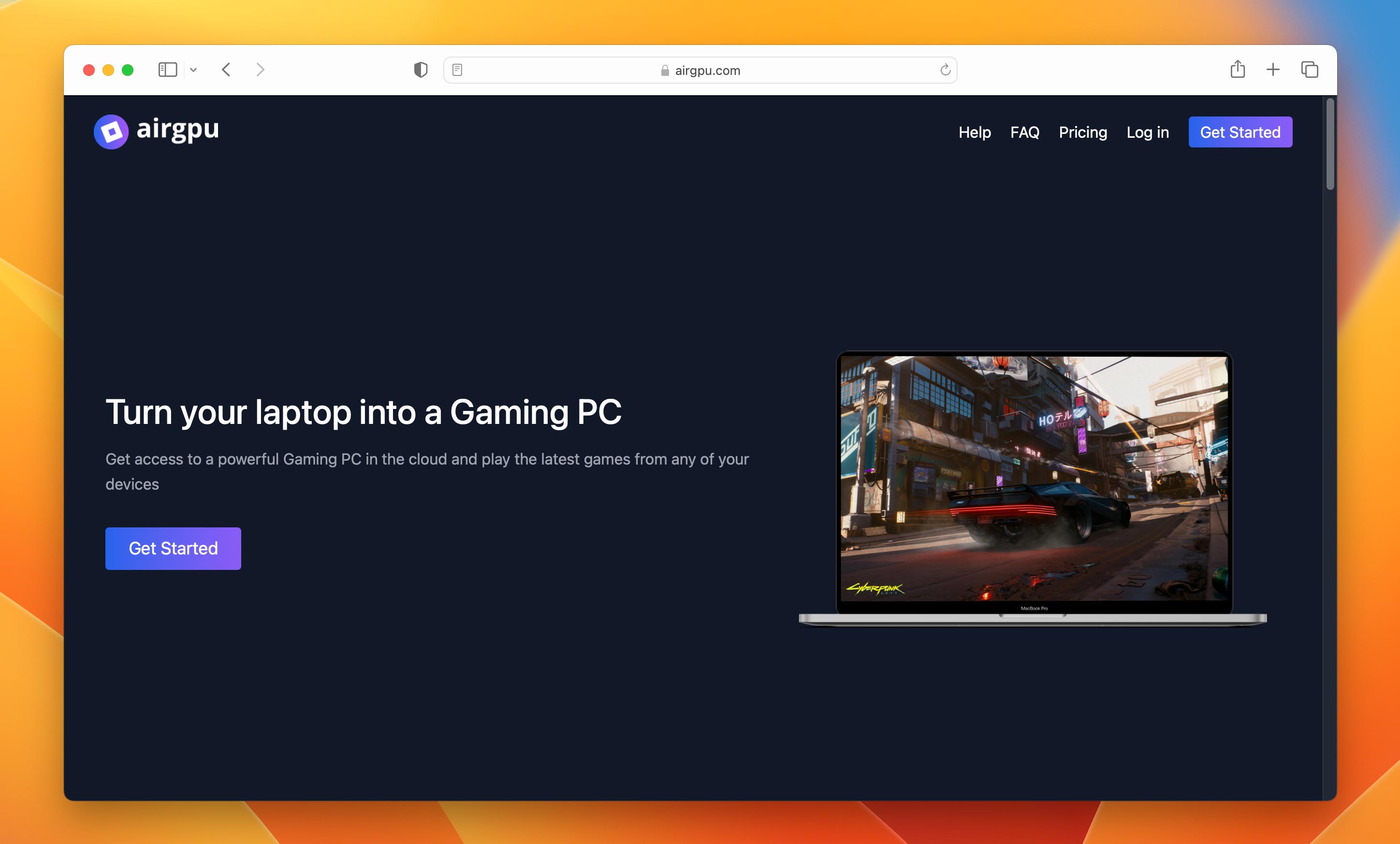Open the FAQ nav link
Viewport: 1400px width, 844px height.
(x=1024, y=132)
